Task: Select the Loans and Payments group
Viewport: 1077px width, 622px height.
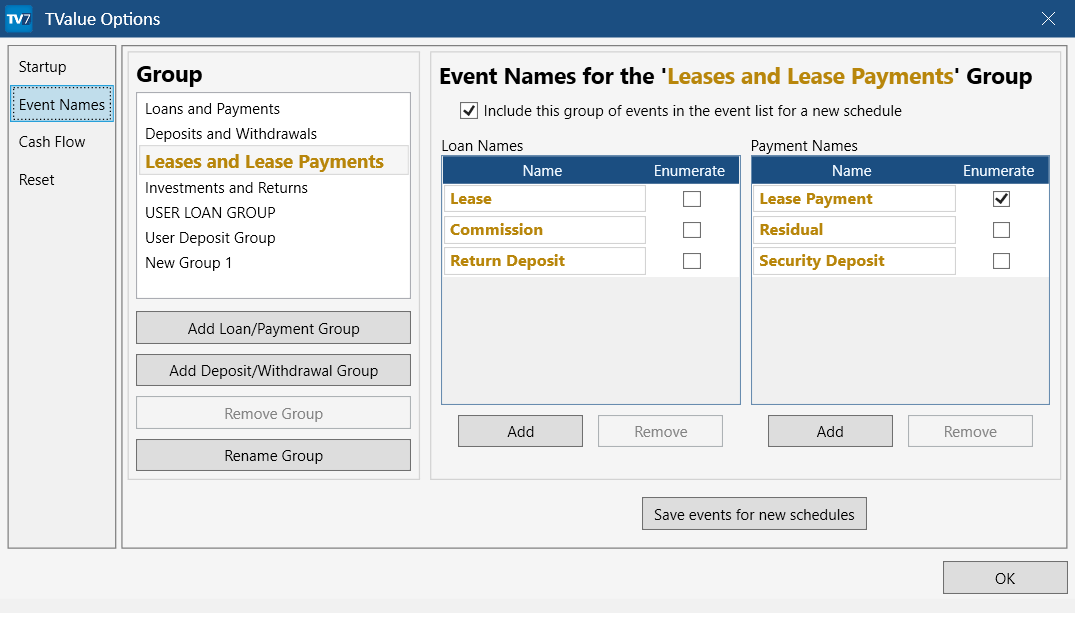Action: [211, 108]
